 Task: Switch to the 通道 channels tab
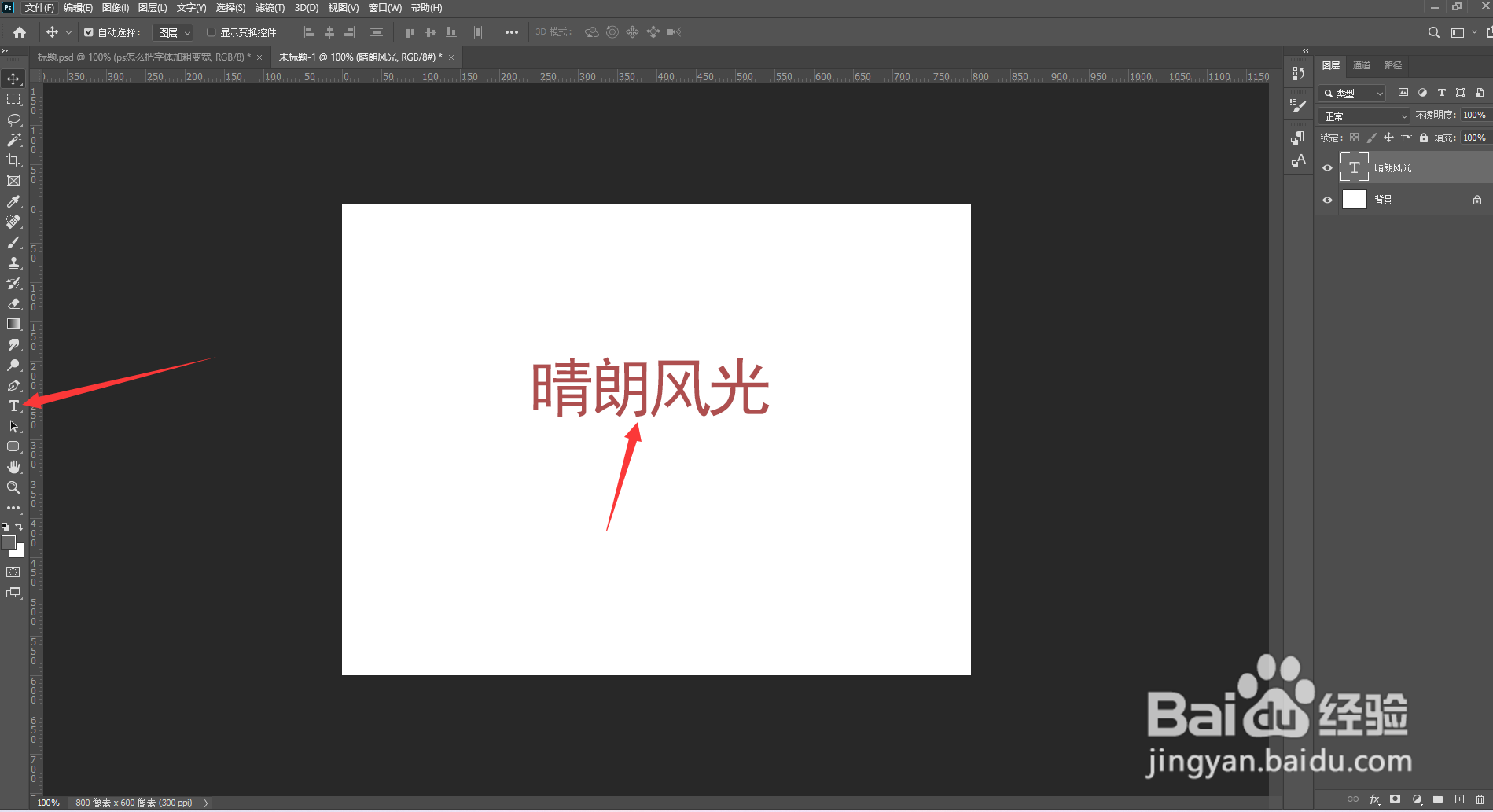click(x=1362, y=65)
